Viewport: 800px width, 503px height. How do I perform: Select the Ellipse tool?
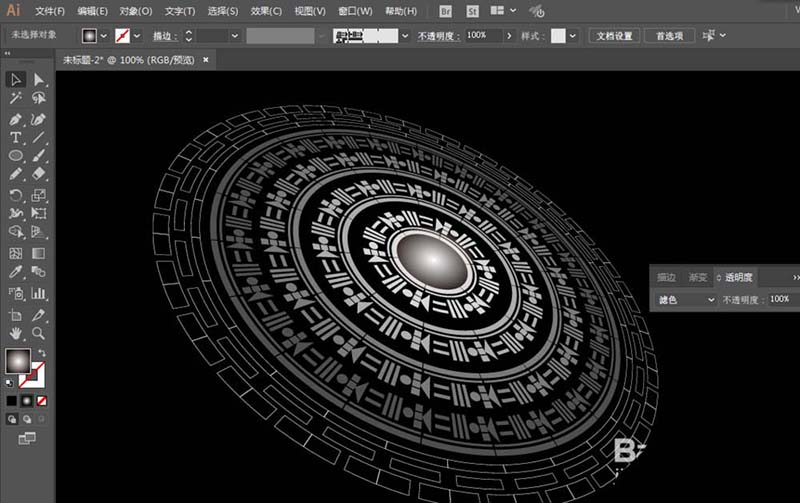click(x=16, y=156)
